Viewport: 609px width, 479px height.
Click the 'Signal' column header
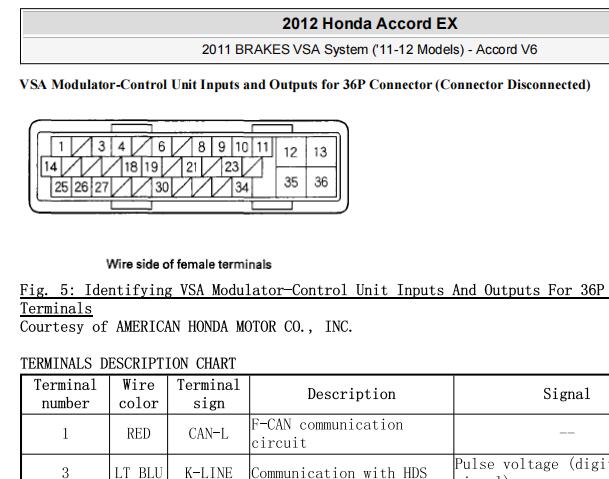click(x=566, y=394)
